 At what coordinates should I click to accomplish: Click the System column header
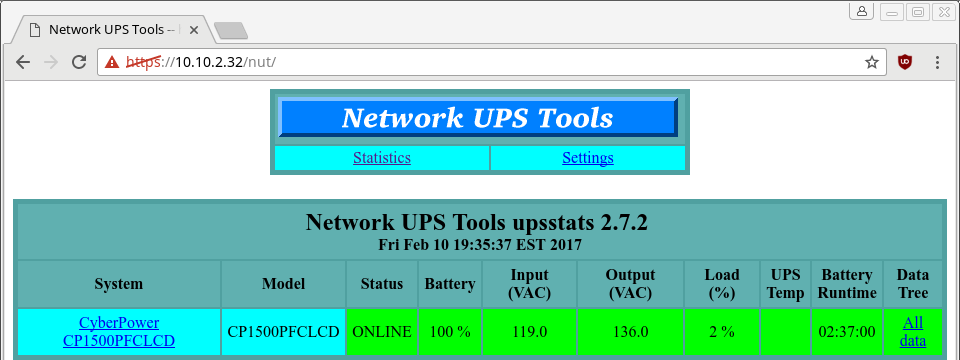(119, 284)
